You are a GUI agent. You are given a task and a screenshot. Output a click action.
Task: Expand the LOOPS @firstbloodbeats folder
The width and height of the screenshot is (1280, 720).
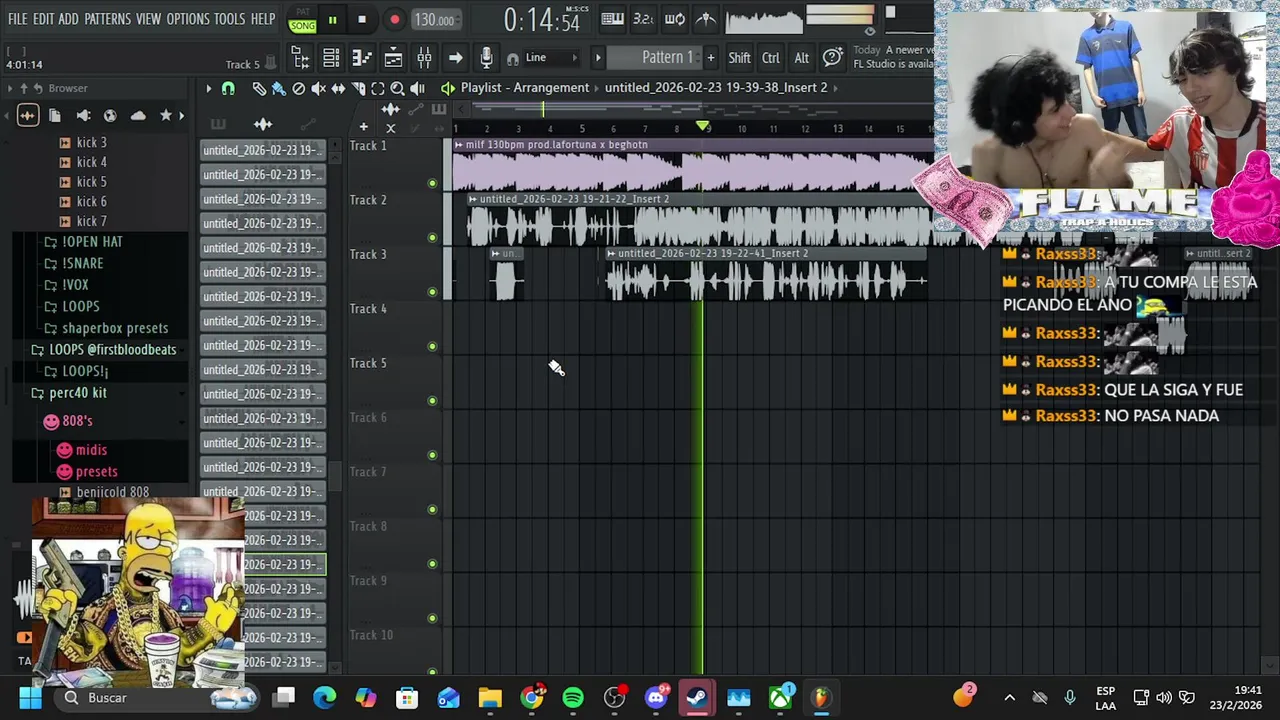(104, 350)
